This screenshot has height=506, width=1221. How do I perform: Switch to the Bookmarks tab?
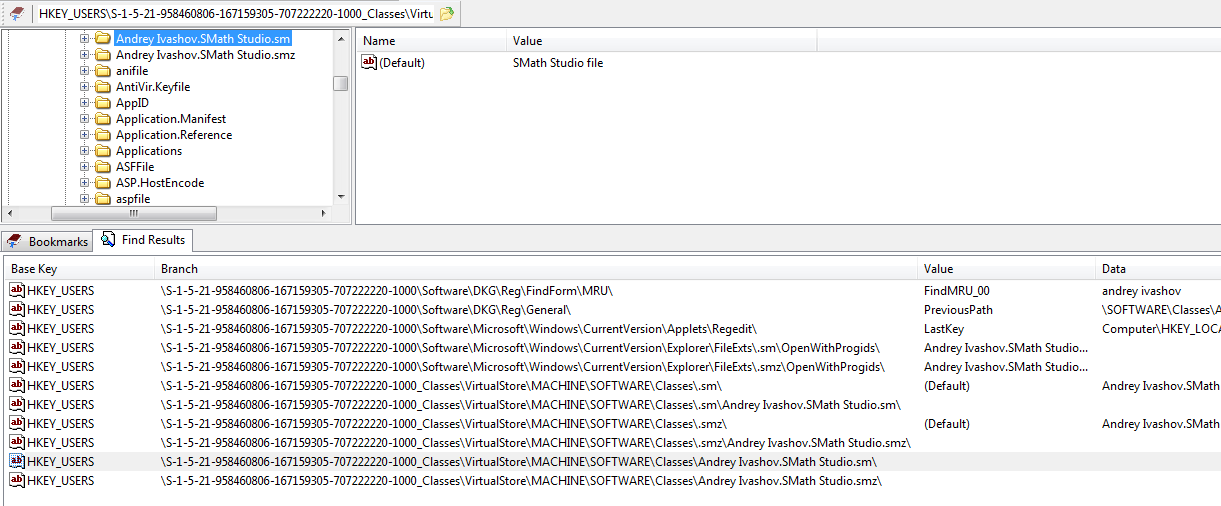point(47,242)
